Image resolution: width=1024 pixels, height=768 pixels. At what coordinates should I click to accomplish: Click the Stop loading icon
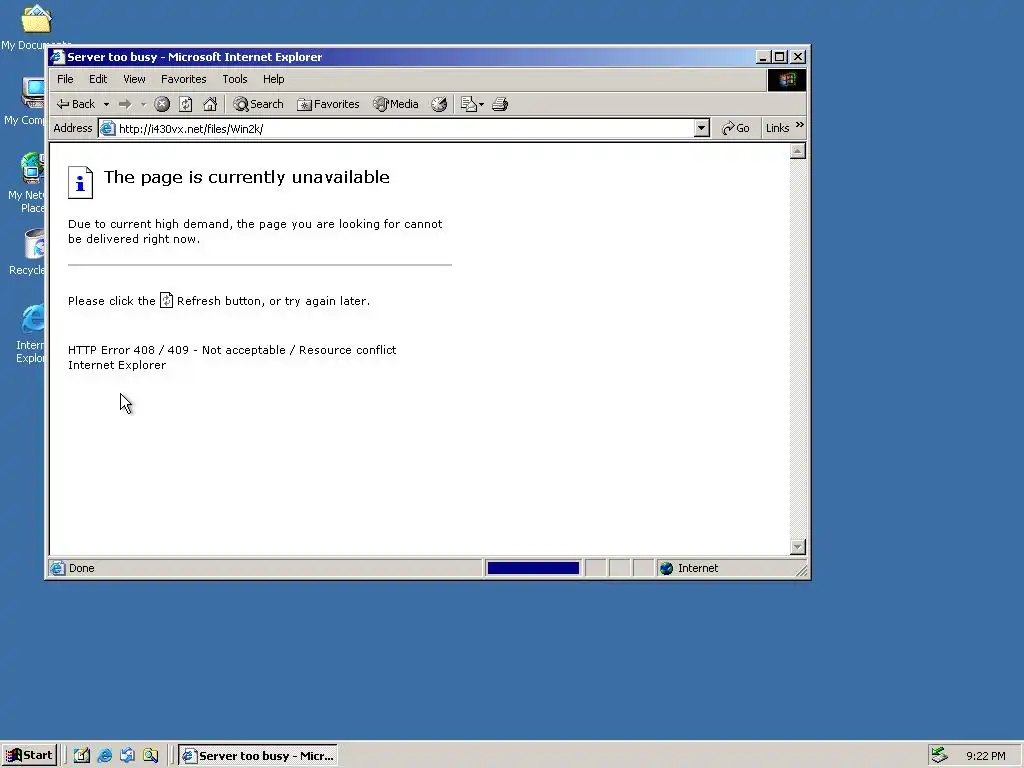click(162, 104)
